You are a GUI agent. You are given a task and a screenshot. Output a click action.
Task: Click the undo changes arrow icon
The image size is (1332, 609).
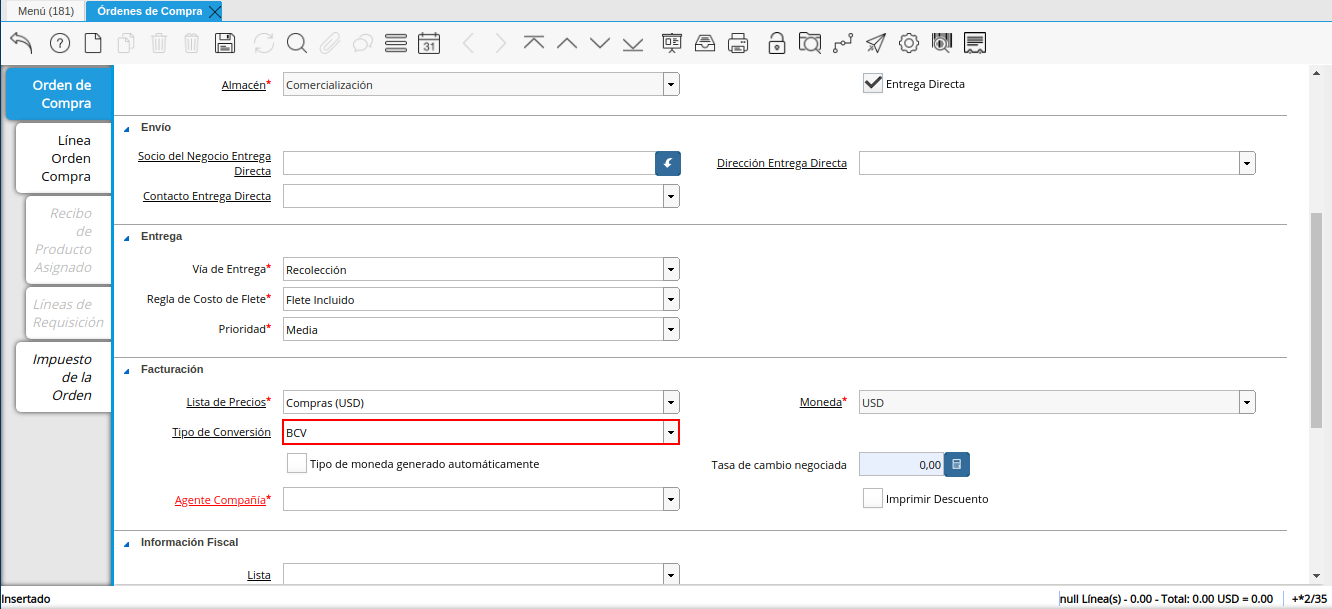pos(21,42)
